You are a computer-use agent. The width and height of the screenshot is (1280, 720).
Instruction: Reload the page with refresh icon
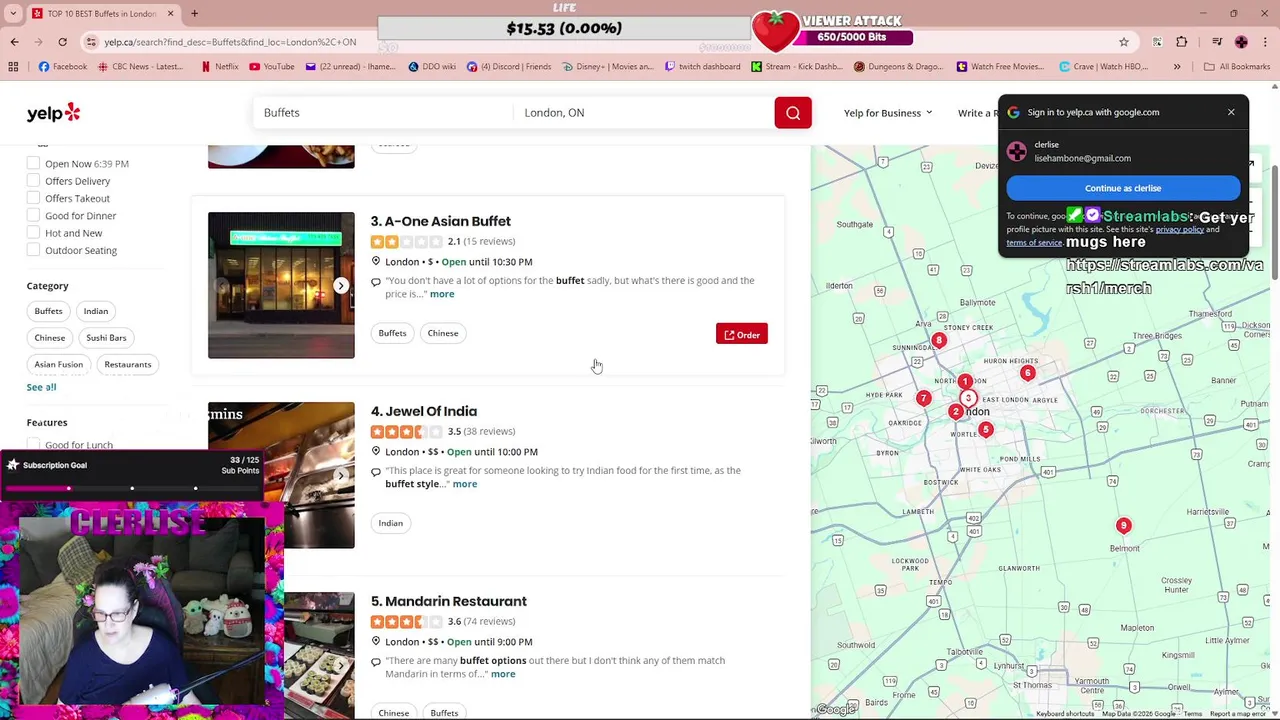[x=62, y=42]
